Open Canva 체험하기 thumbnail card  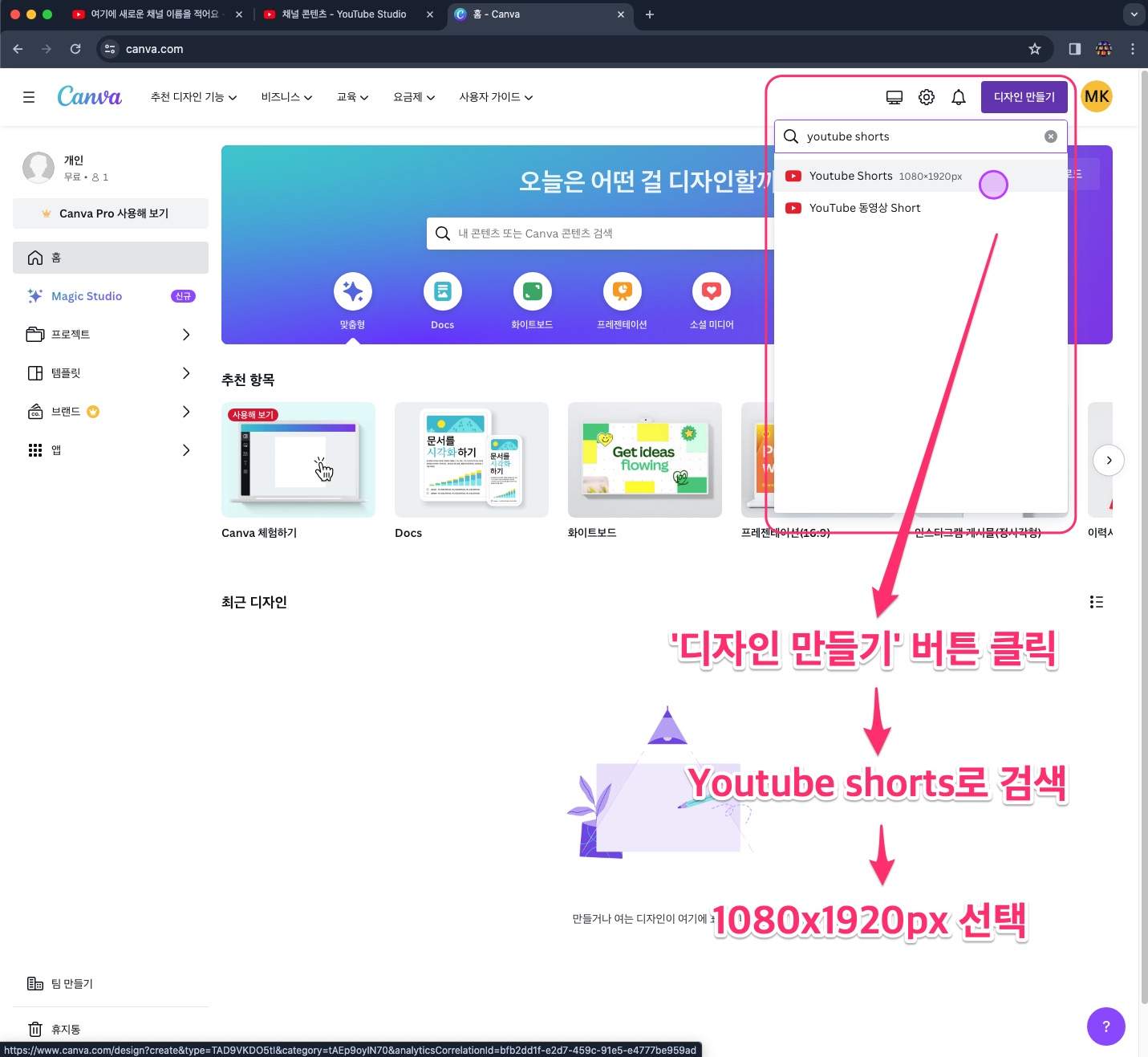tap(298, 460)
